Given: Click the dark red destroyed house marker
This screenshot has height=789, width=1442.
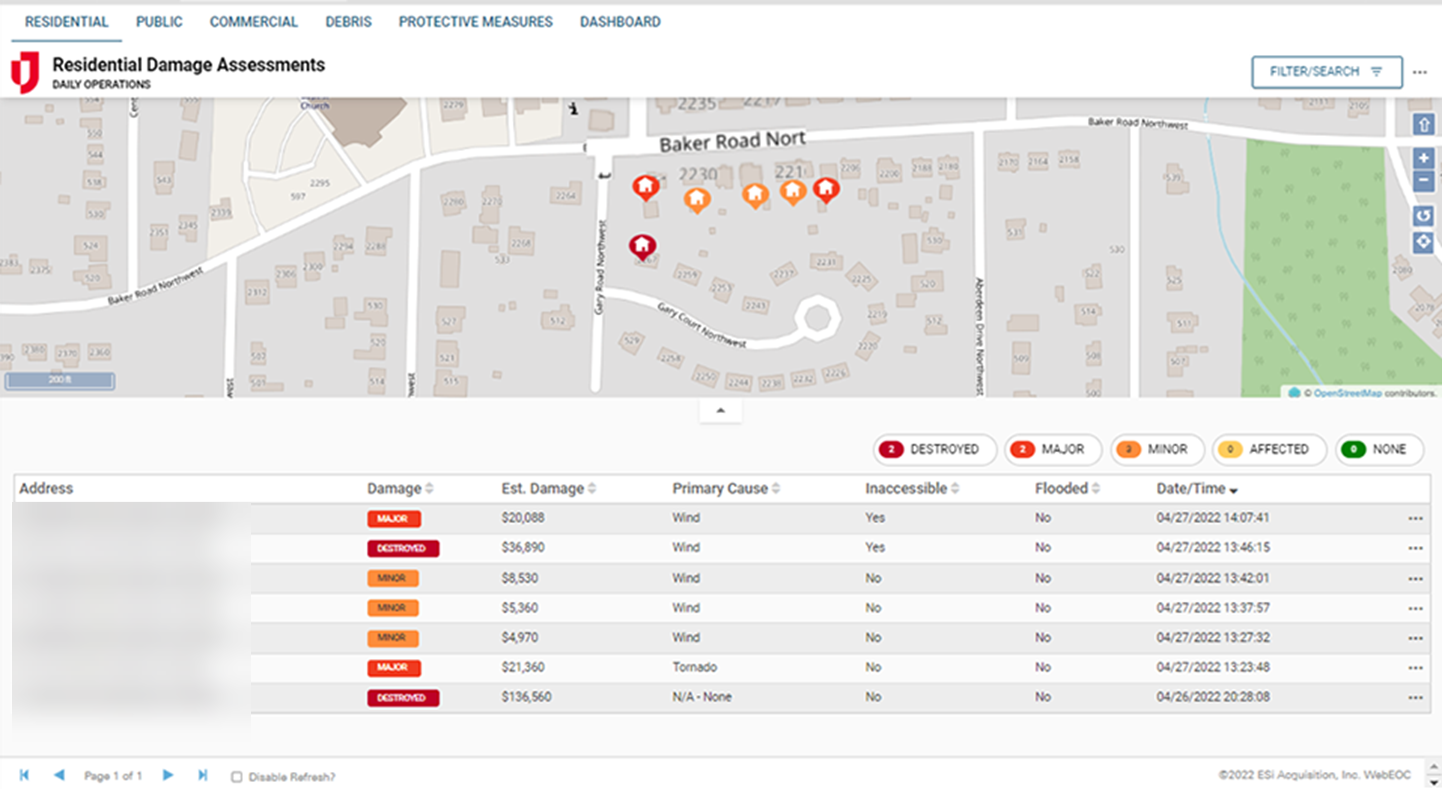Looking at the screenshot, I should (642, 246).
